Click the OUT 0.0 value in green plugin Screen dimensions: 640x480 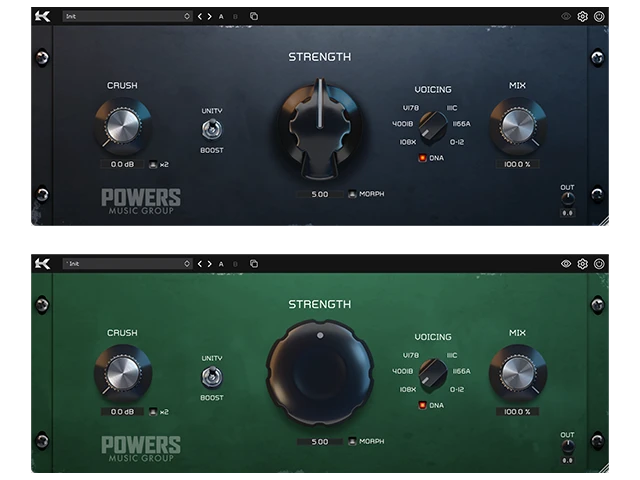[567, 460]
